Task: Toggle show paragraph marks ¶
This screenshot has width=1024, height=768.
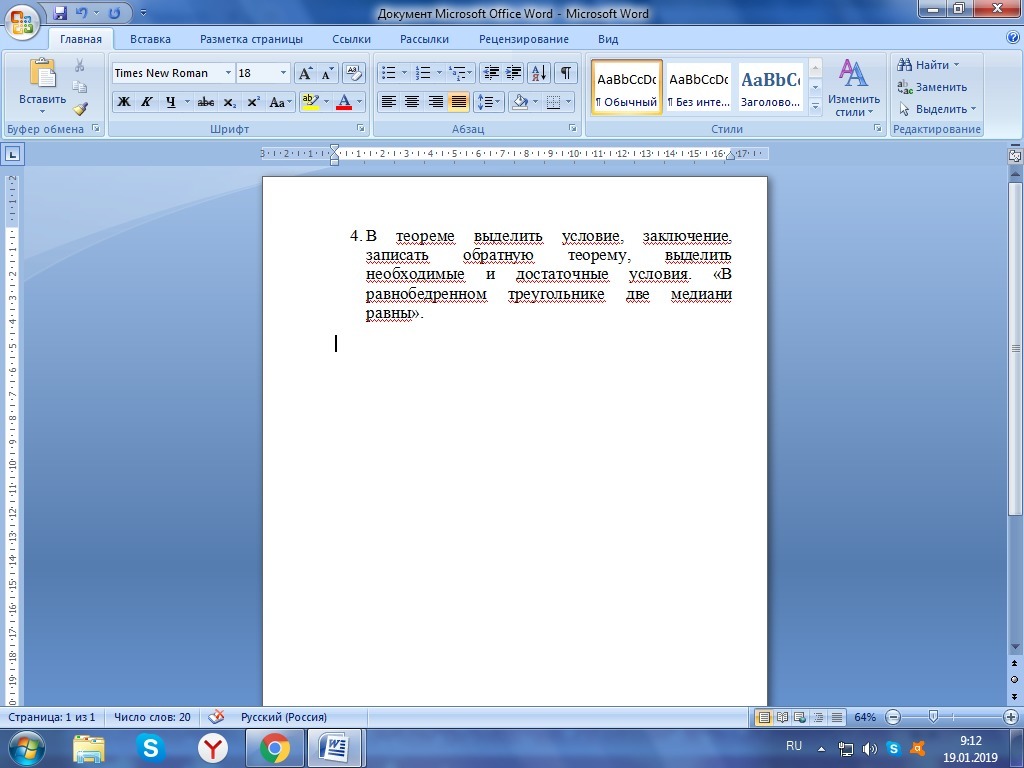Action: (x=566, y=72)
